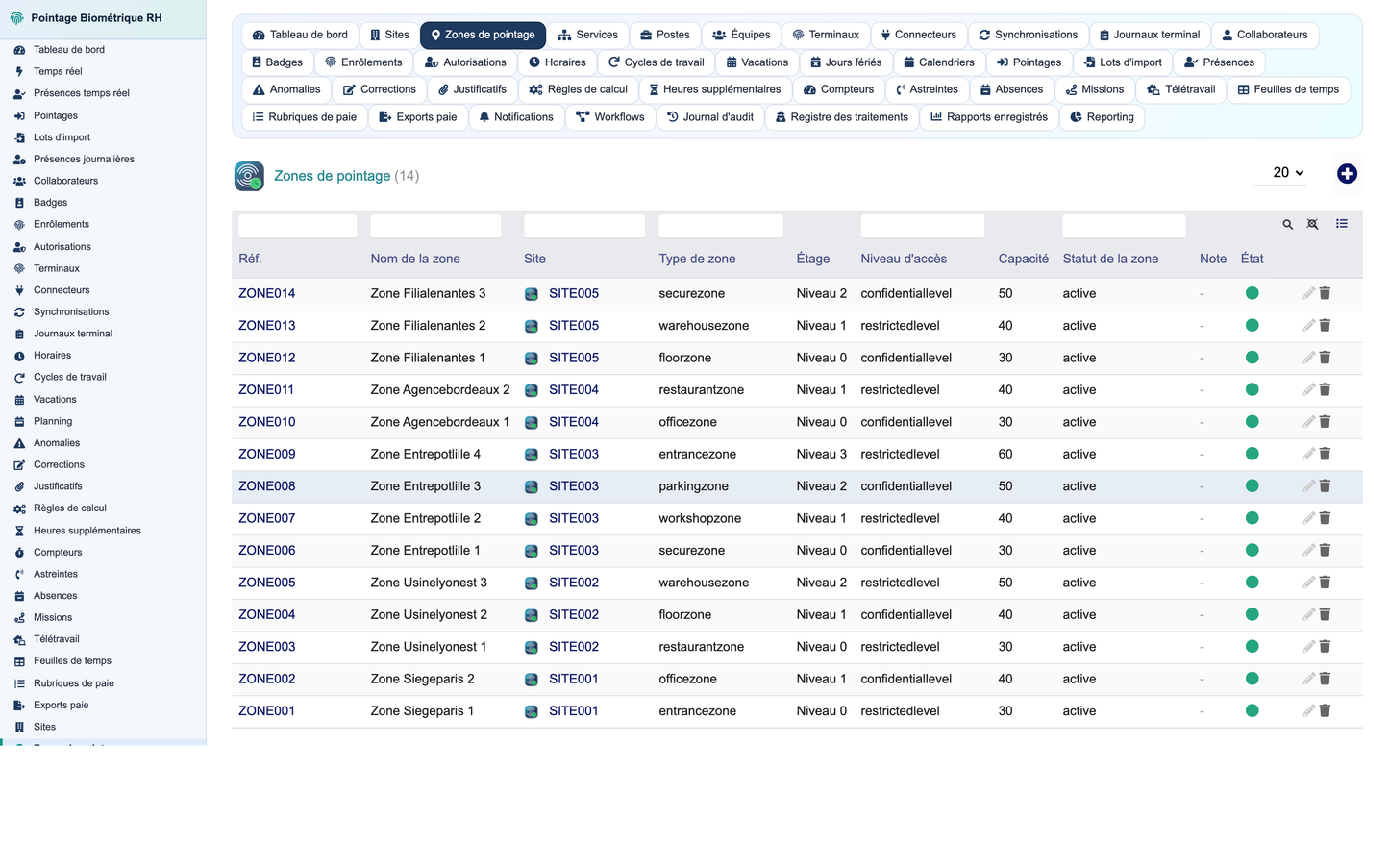
Task: Delete ZONE014 using its trash icon
Action: click(1325, 293)
